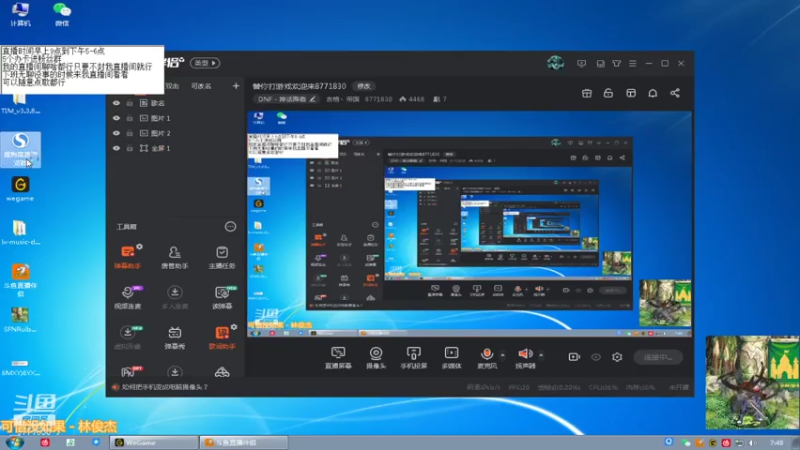This screenshot has width=800, height=450.
Task: Open the 主播任务 tool
Action: [x=222, y=257]
